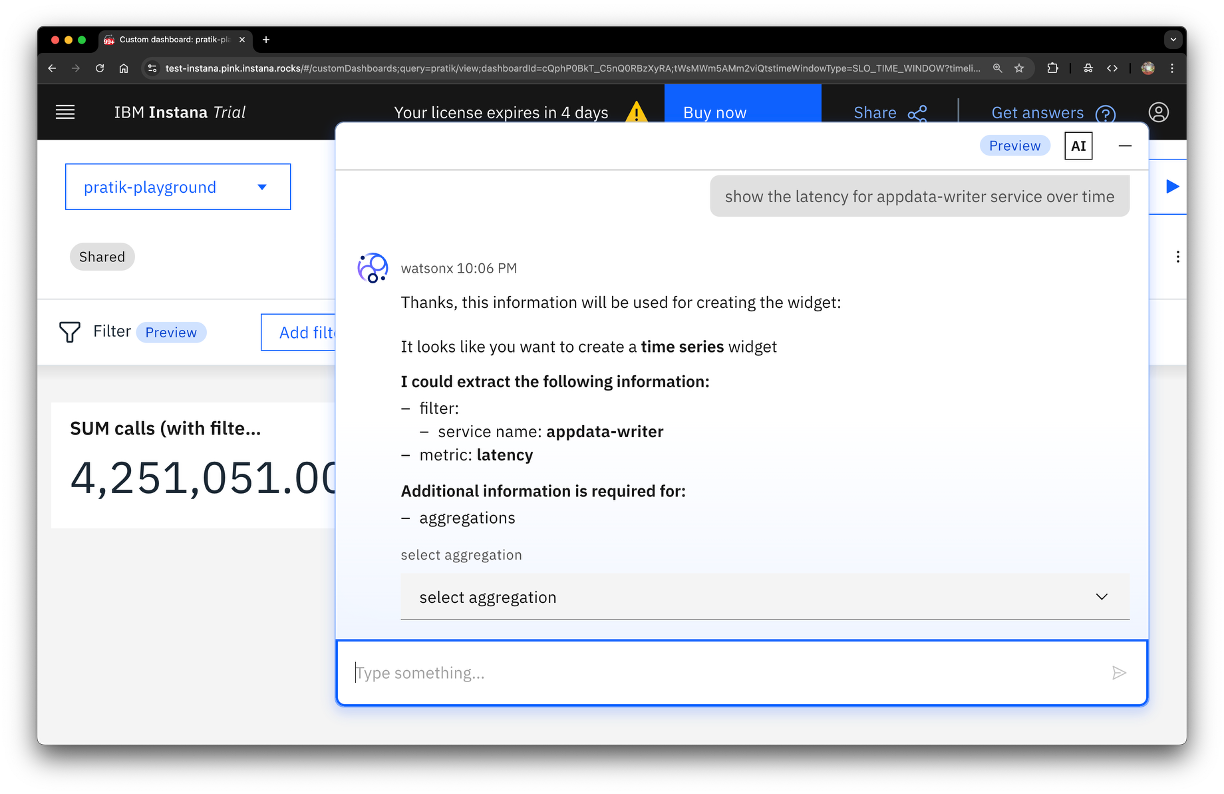The height and width of the screenshot is (794, 1224).
Task: Click the zoom magnifier icon in address bar
Action: 997,68
